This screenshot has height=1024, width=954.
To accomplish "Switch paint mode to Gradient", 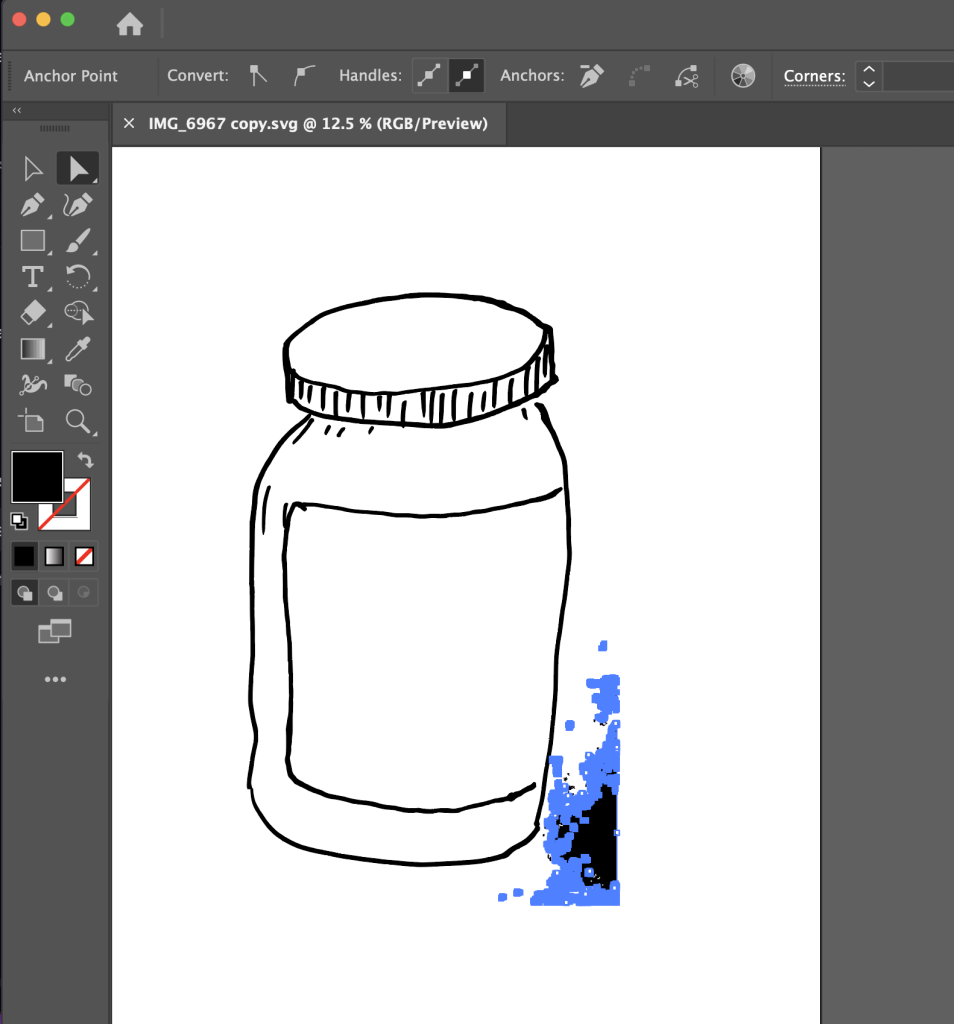I will pyautogui.click(x=55, y=556).
